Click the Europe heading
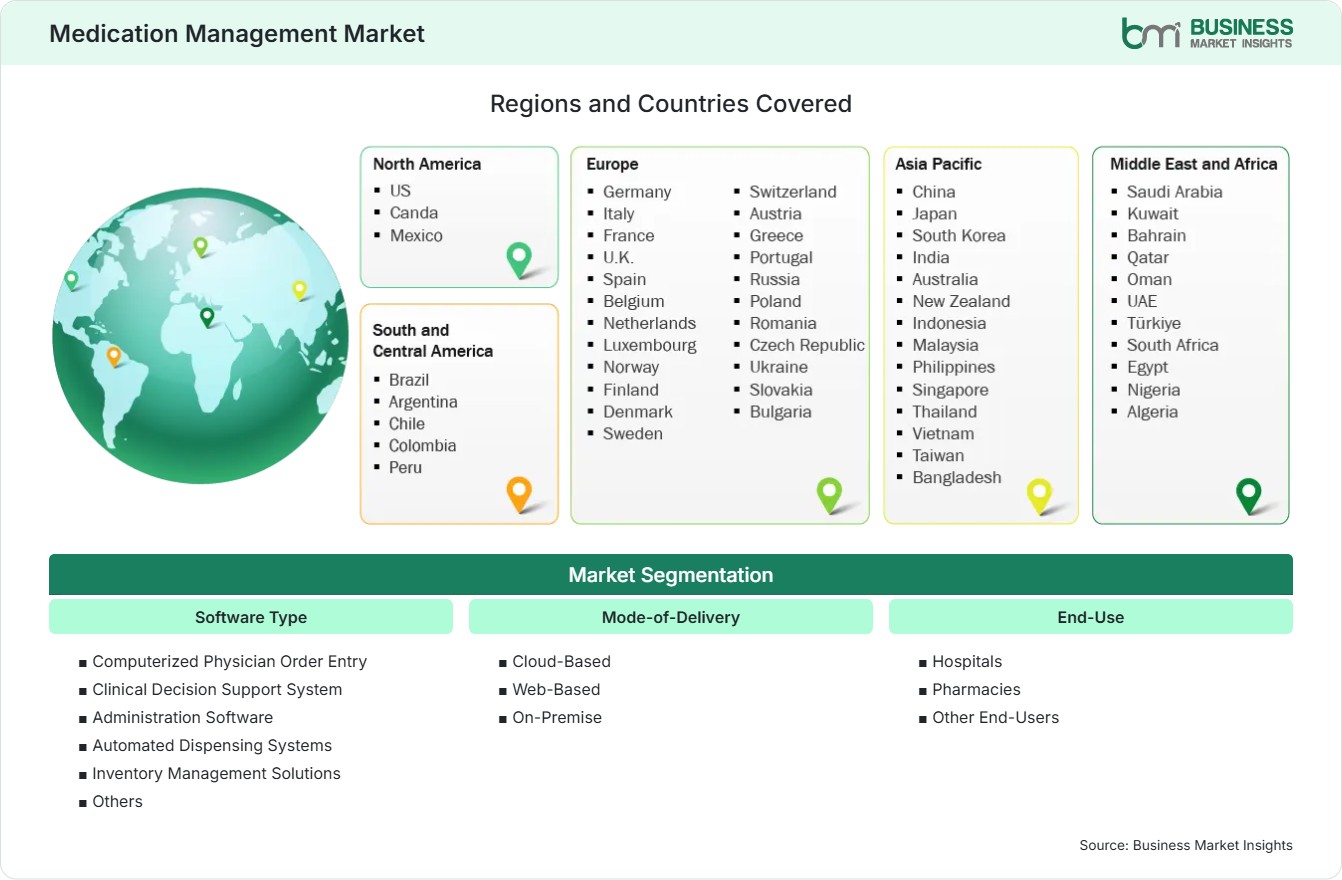1342x880 pixels. point(612,164)
